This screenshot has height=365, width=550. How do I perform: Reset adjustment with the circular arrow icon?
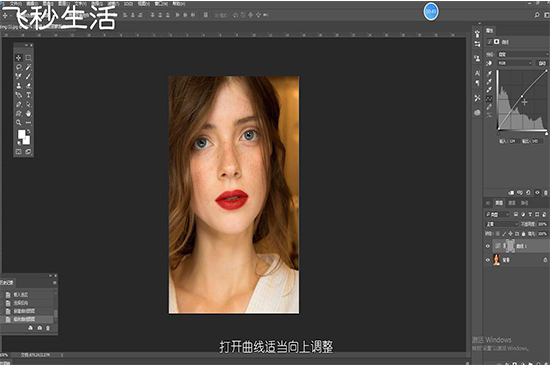click(528, 192)
